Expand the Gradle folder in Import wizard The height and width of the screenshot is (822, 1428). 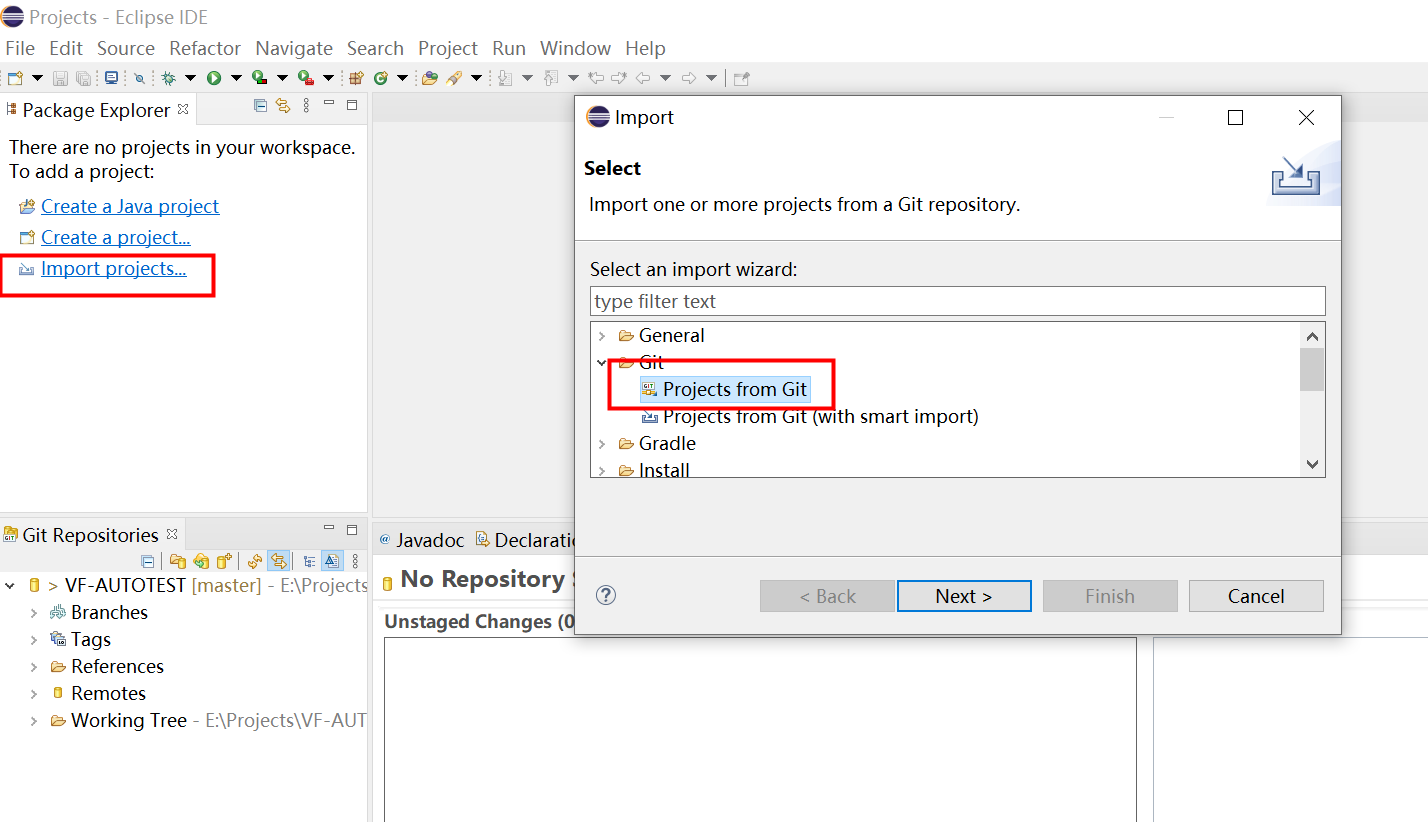(602, 444)
